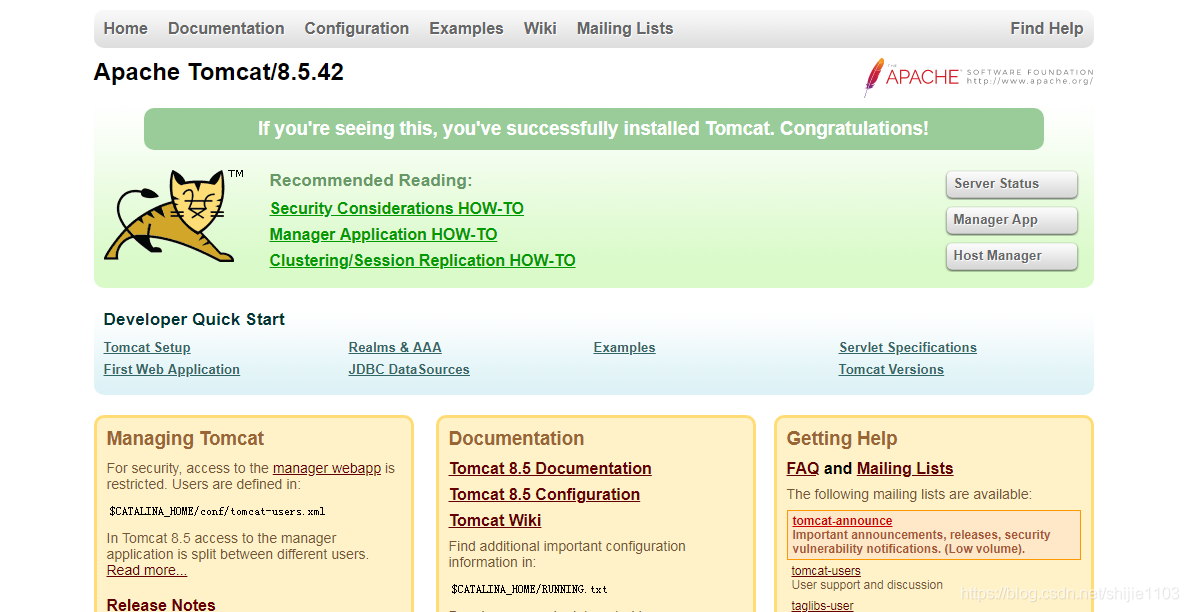This screenshot has height=612, width=1189.
Task: Open Clustering/Session Replication HOW-TO link
Action: click(422, 260)
